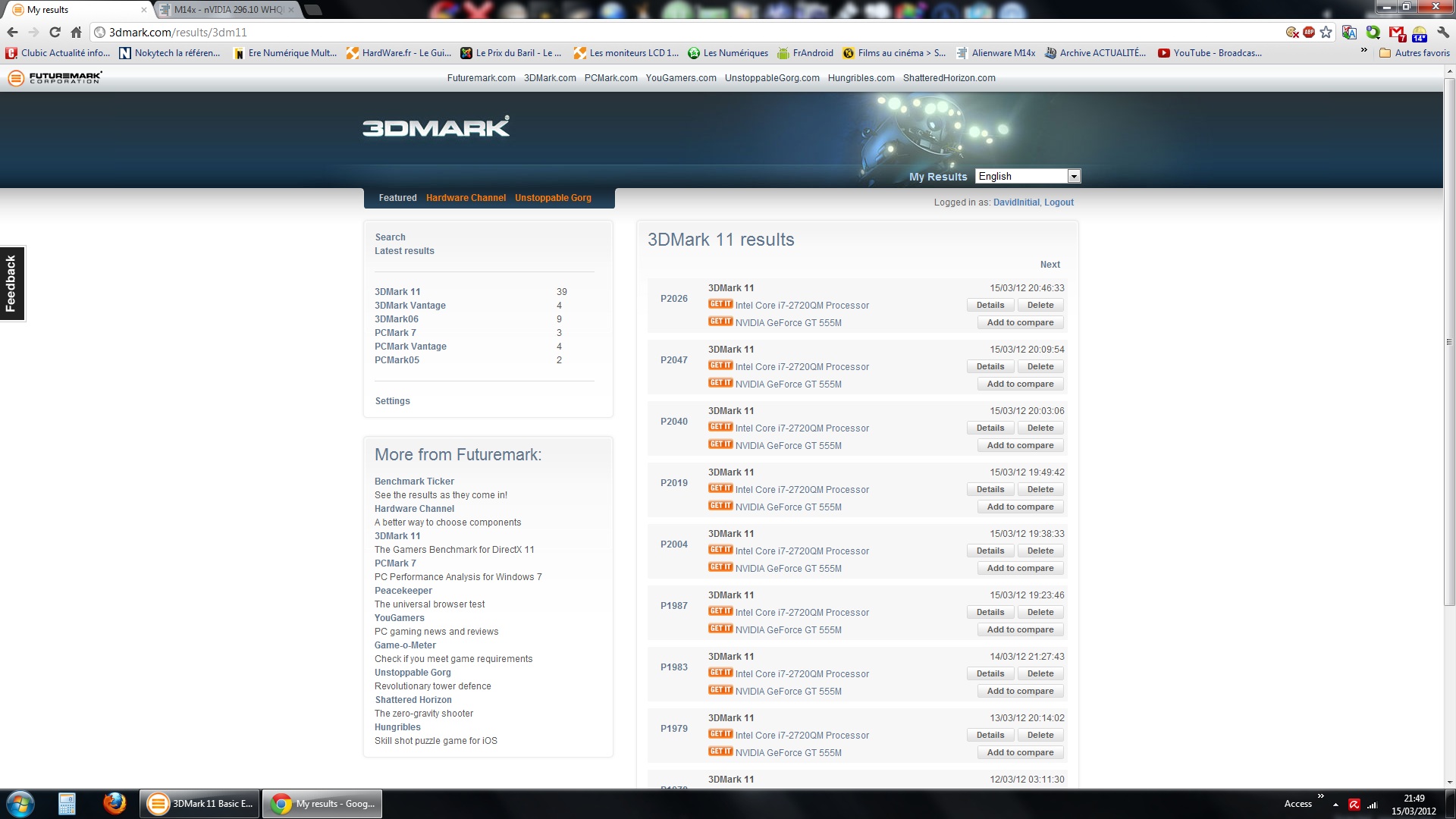Reload the page with the refresh icon
The image size is (1456, 819).
[x=55, y=32]
